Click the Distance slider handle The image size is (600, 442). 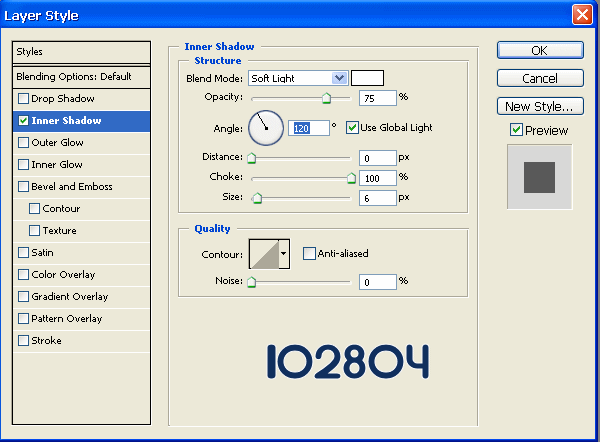tap(251, 158)
